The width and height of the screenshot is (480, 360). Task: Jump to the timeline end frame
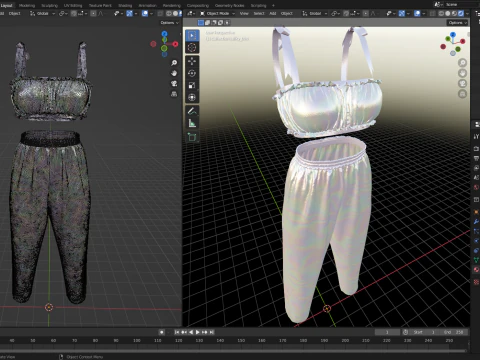(212, 332)
